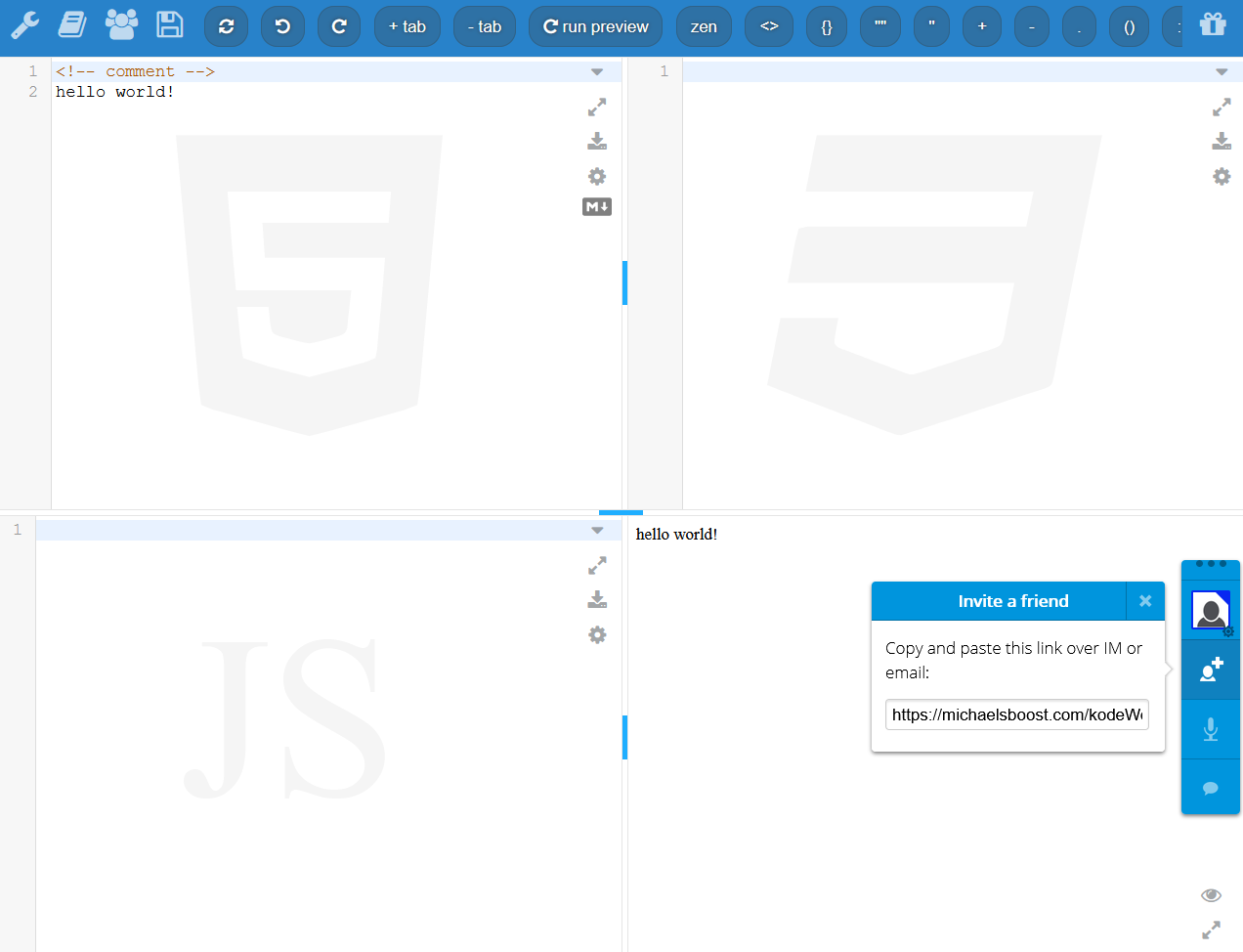Open HTML editor gear settings
This screenshot has width=1243, height=952.
pos(597,176)
